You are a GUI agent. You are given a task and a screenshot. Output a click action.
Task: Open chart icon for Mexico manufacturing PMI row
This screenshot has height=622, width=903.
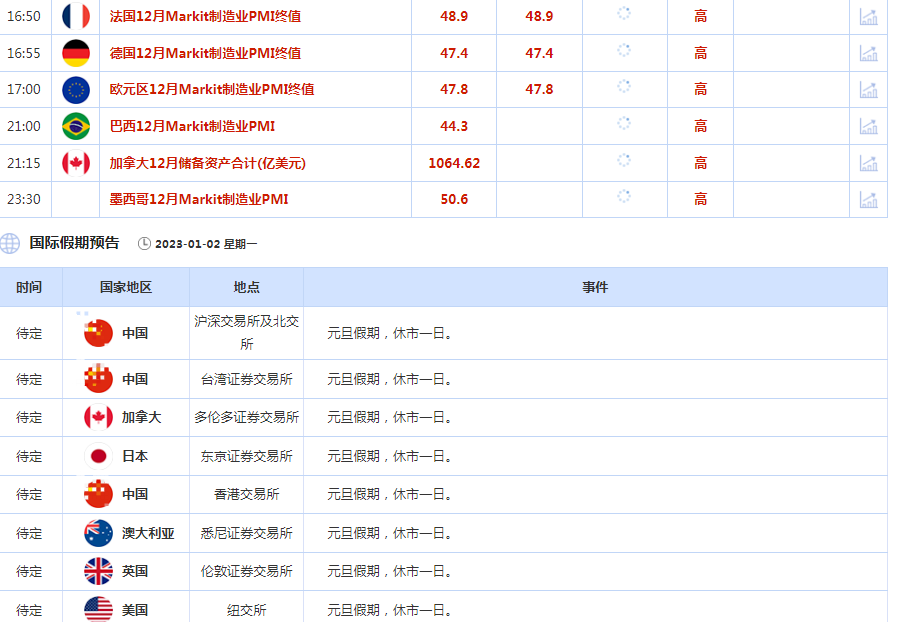pos(868,199)
